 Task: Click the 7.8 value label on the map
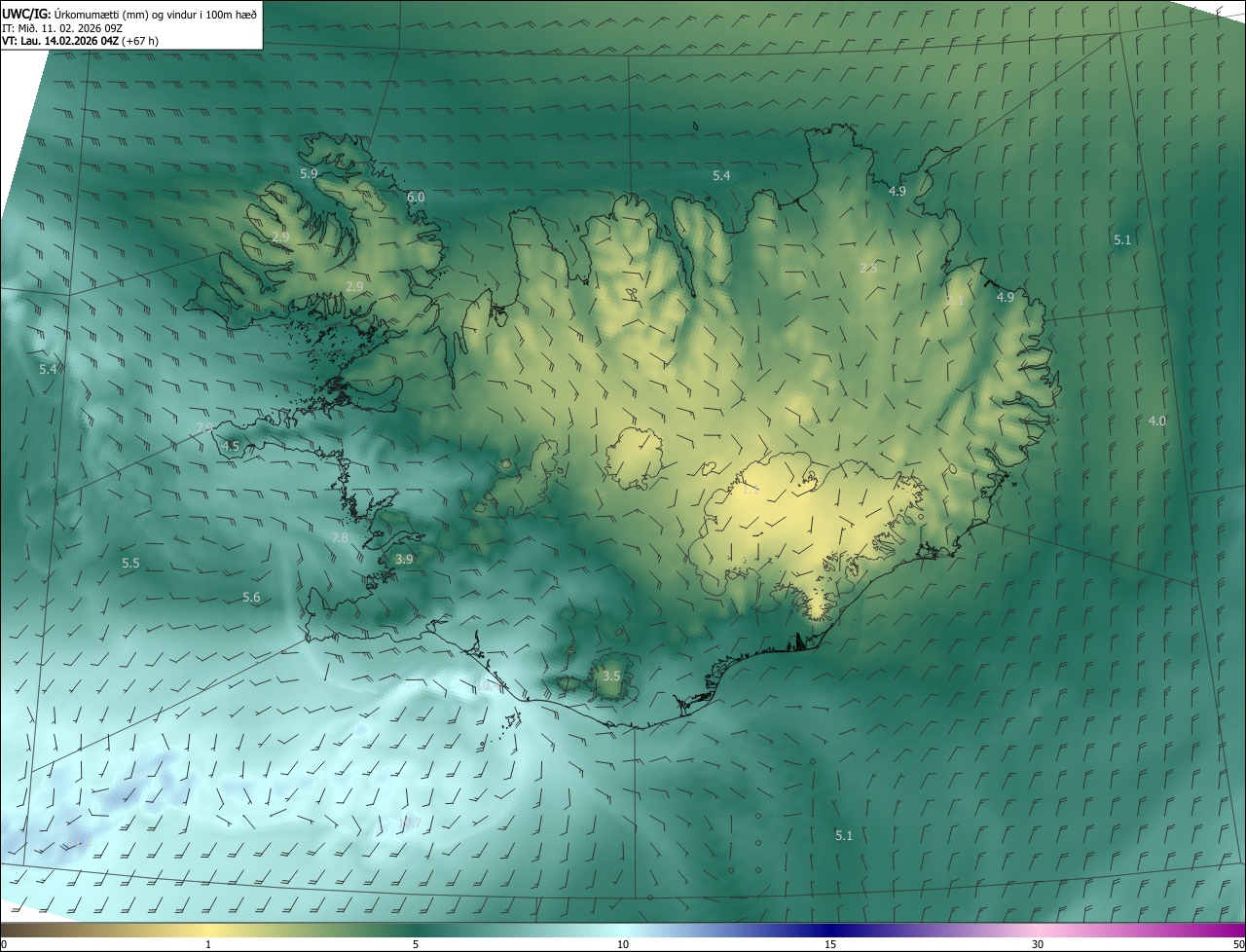(x=340, y=537)
